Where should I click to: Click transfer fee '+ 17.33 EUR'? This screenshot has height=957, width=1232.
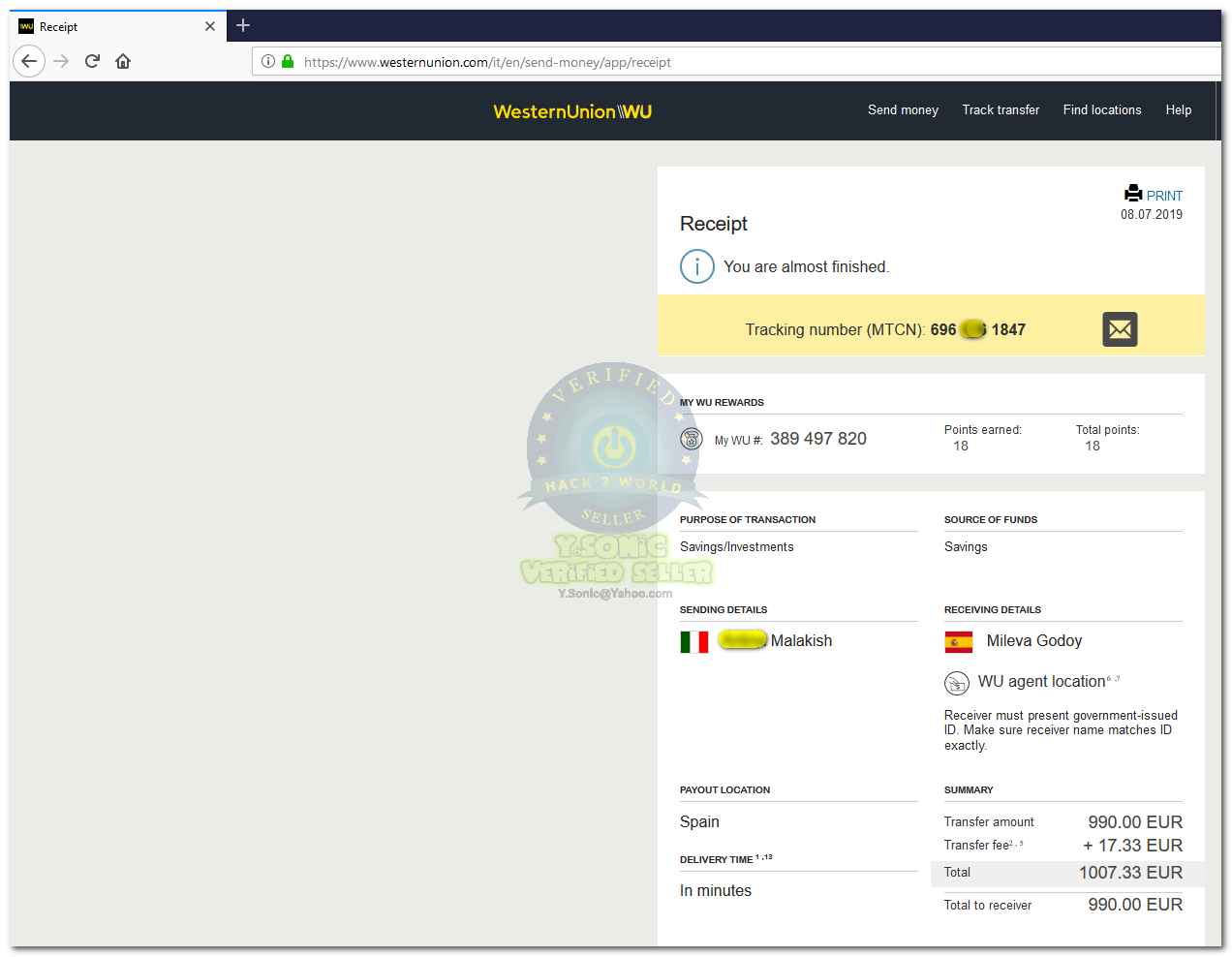1132,846
